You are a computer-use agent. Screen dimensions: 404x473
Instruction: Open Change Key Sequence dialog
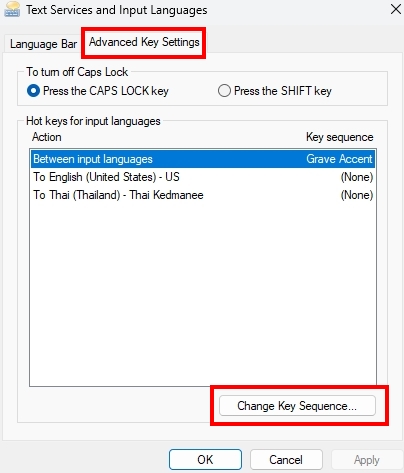297,406
